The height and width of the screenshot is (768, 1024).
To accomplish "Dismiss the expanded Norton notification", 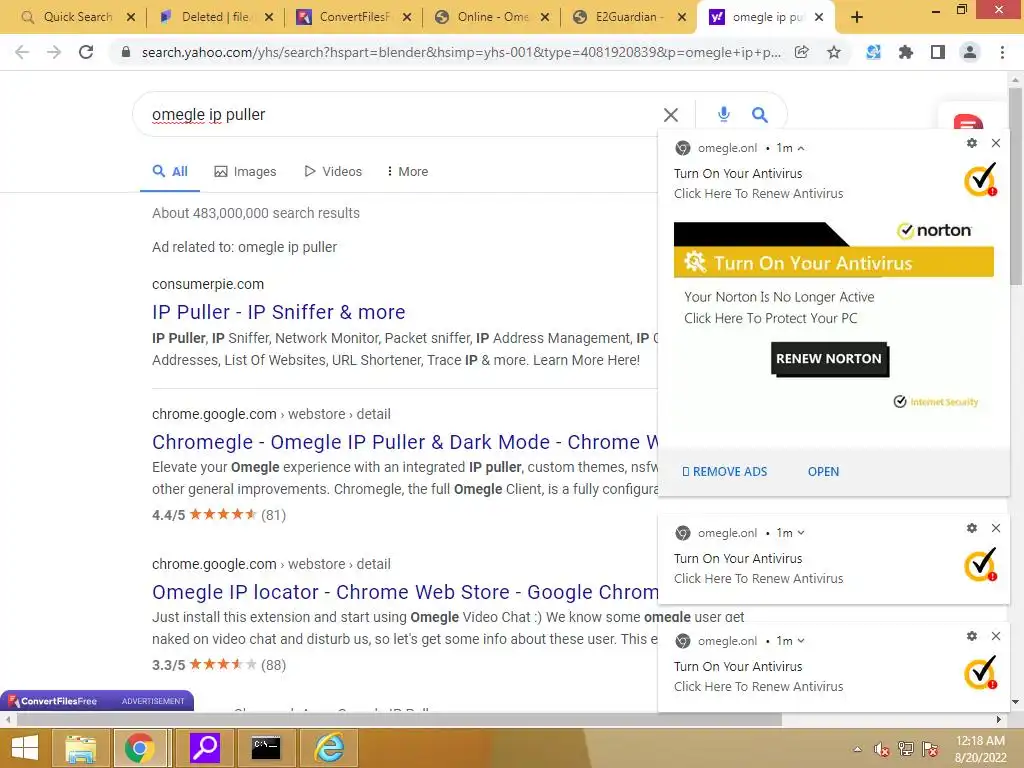I will point(996,143).
